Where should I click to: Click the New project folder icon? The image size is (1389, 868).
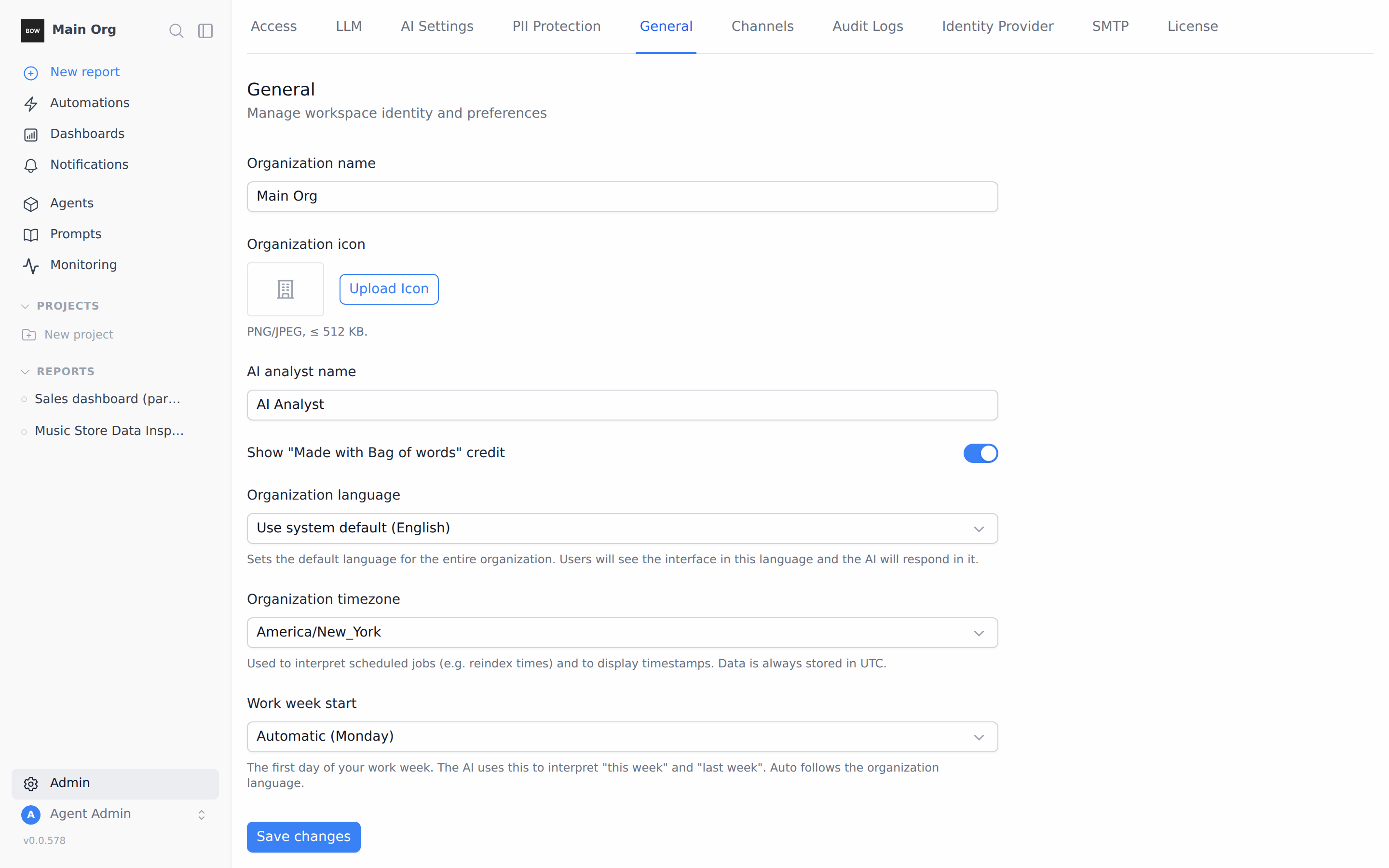click(29, 335)
